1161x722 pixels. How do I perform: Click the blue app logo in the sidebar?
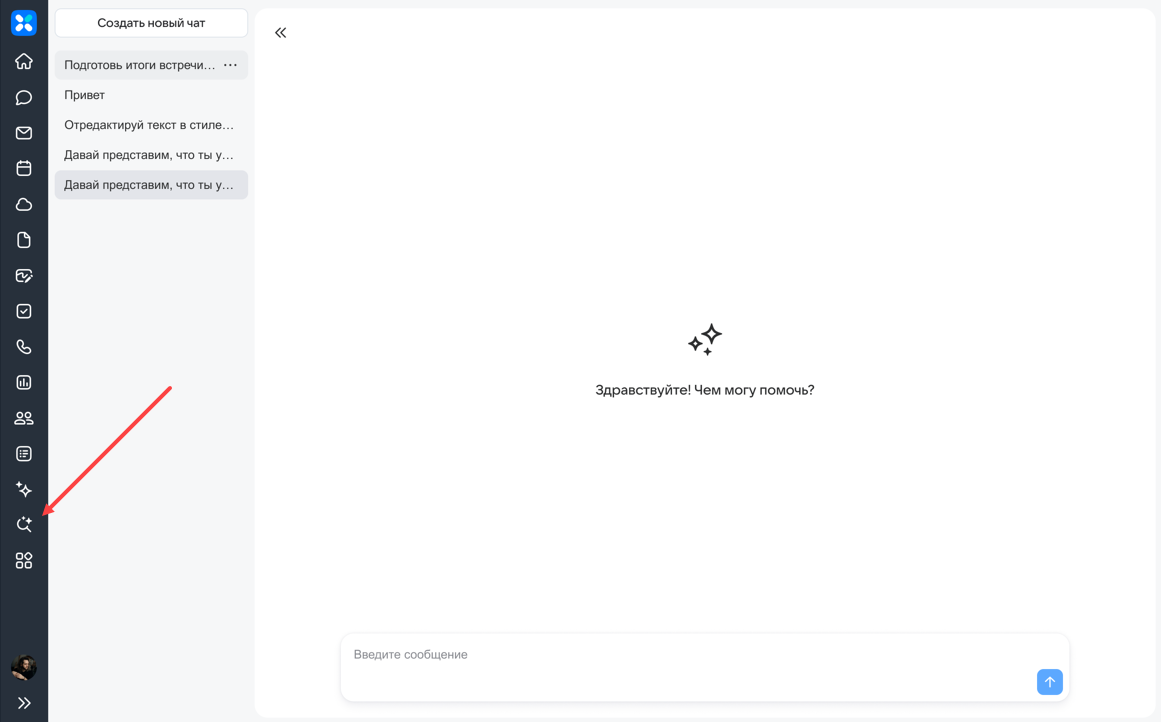(24, 23)
